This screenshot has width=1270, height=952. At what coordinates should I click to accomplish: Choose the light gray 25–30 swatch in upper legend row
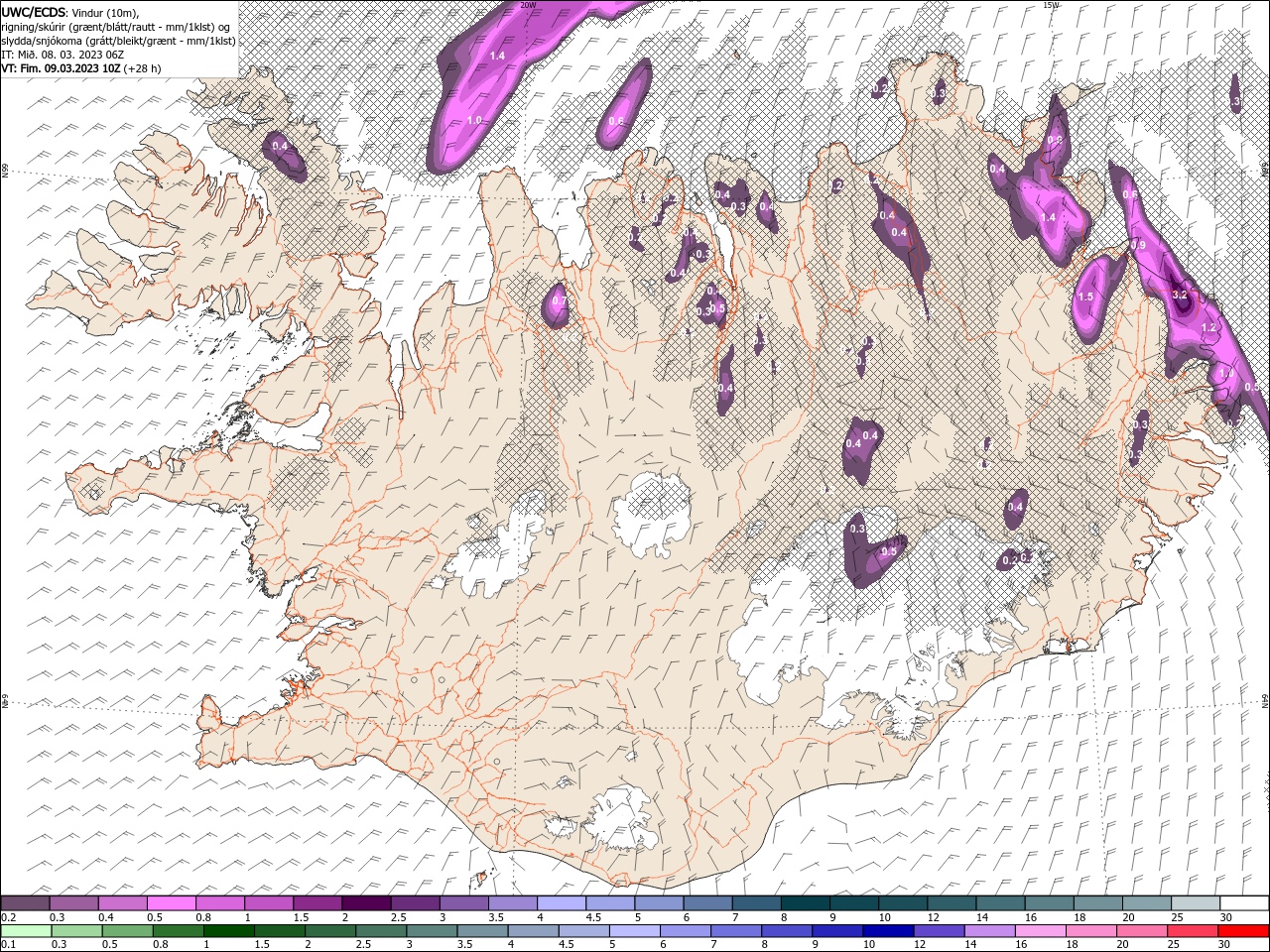[x=1194, y=903]
